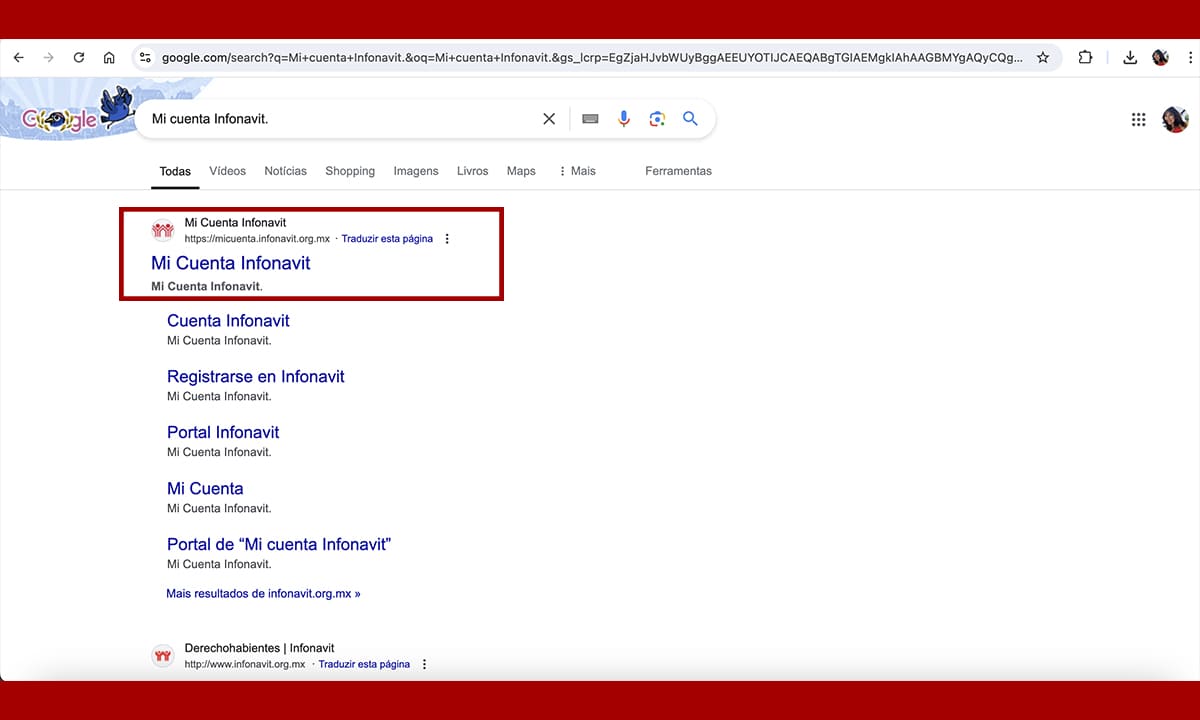Clear the search box with the X icon
Viewport: 1200px width, 720px height.
click(x=549, y=119)
